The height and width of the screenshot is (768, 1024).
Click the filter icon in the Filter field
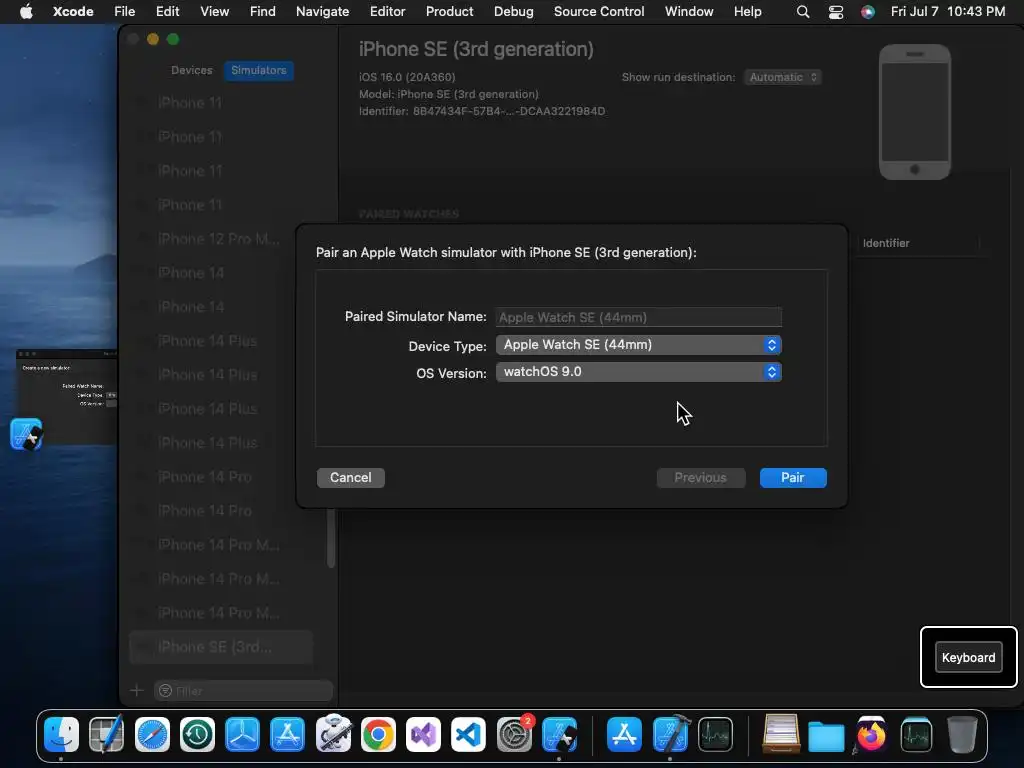(165, 691)
